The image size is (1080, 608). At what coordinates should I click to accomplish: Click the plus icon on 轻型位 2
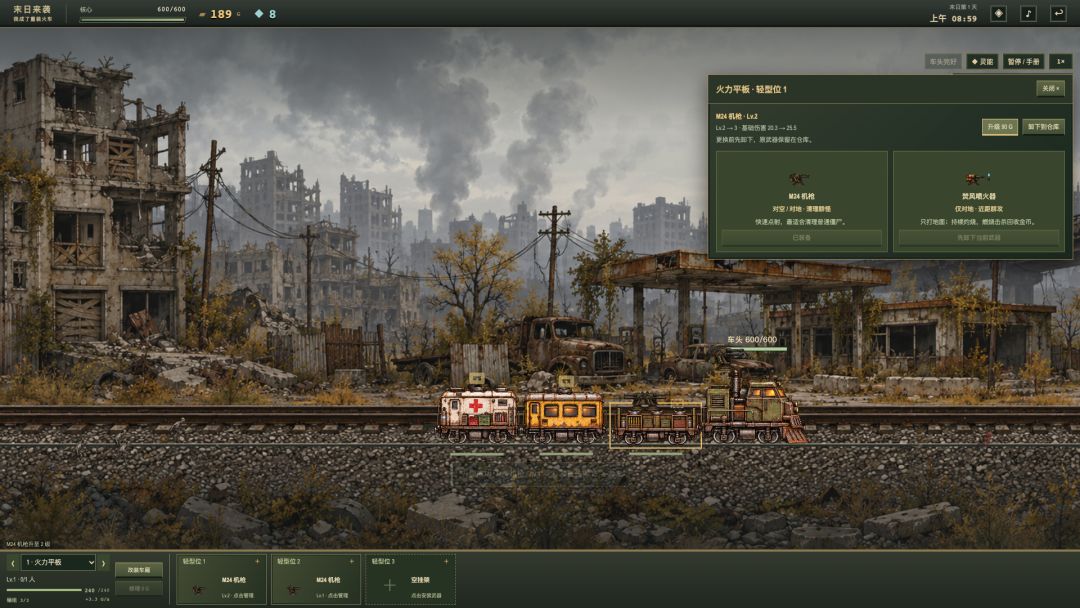[x=352, y=562]
